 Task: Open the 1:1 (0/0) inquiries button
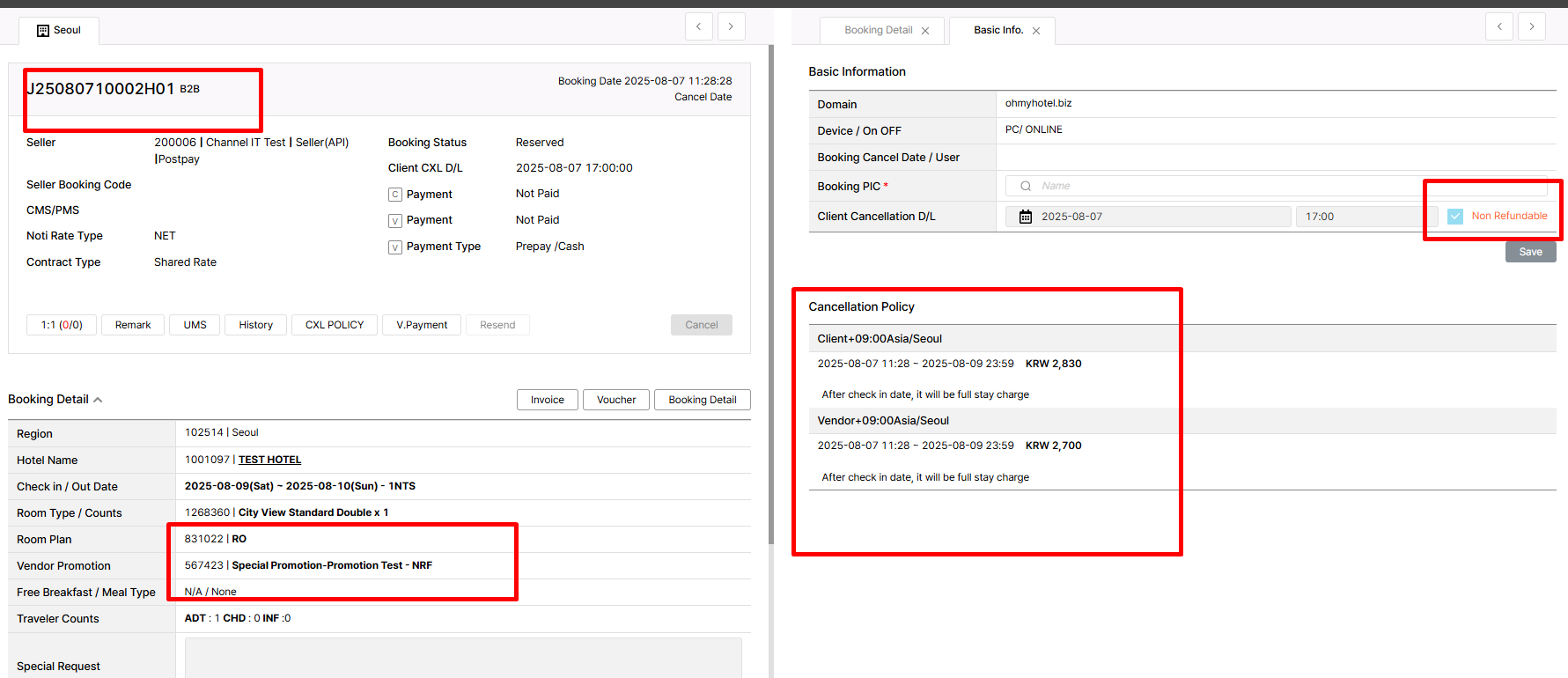coord(62,325)
